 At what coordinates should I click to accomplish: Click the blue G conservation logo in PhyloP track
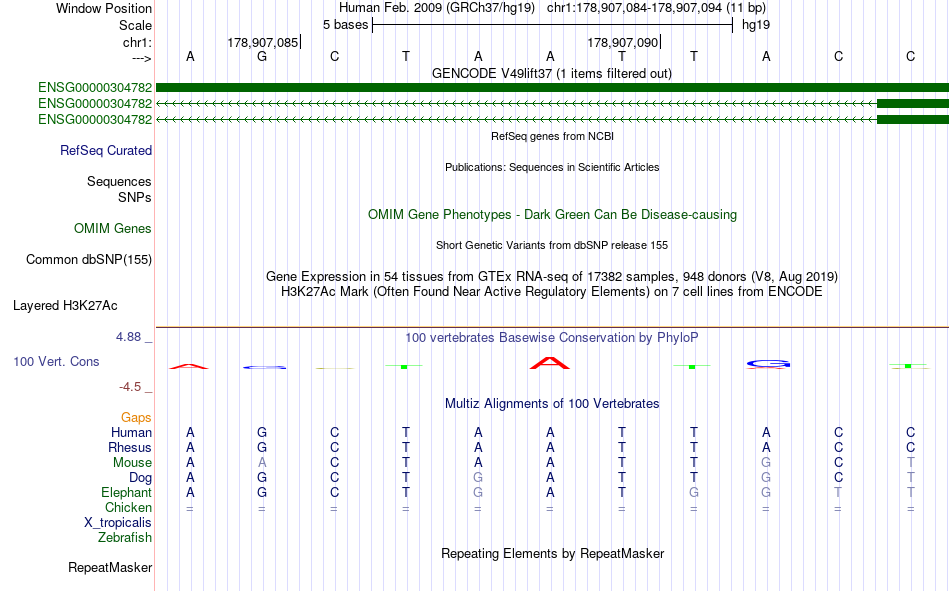coord(768,364)
